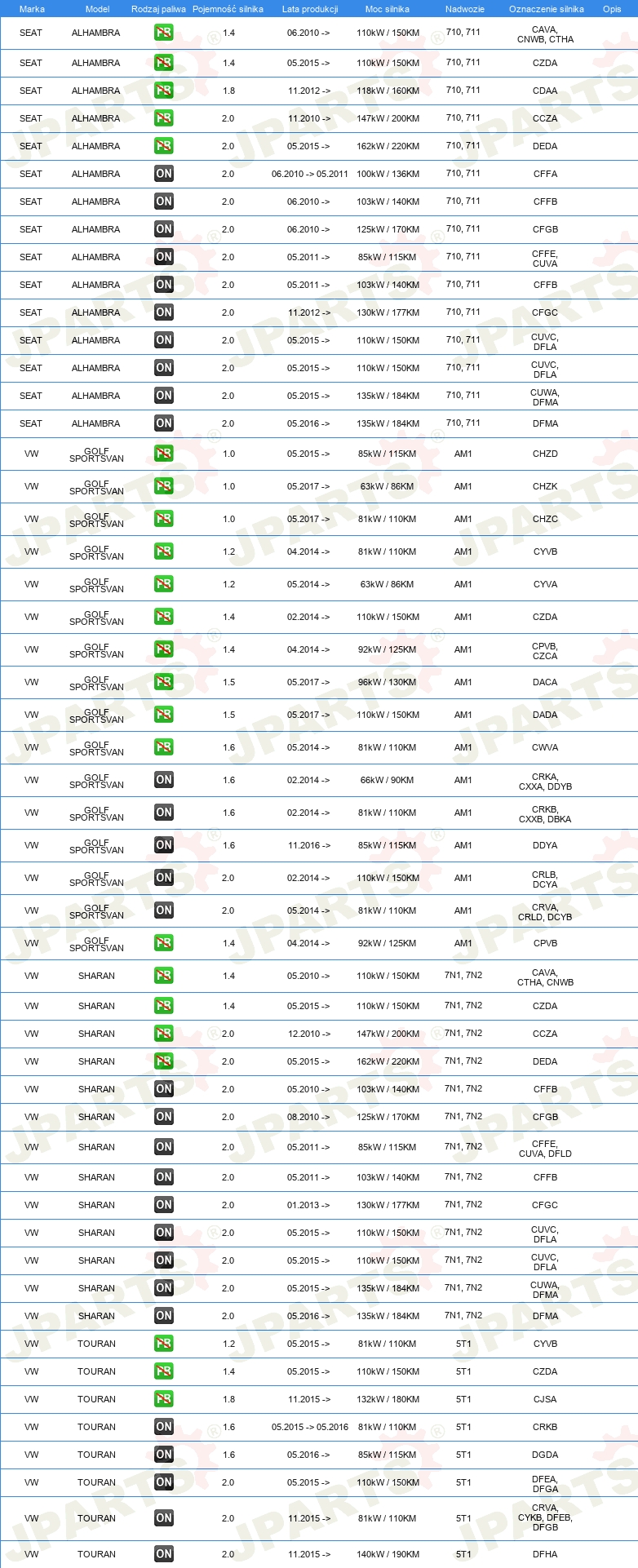The width and height of the screenshot is (638, 1568).
Task: Select the power value 140kW / 190KM
Action: click(x=388, y=1554)
